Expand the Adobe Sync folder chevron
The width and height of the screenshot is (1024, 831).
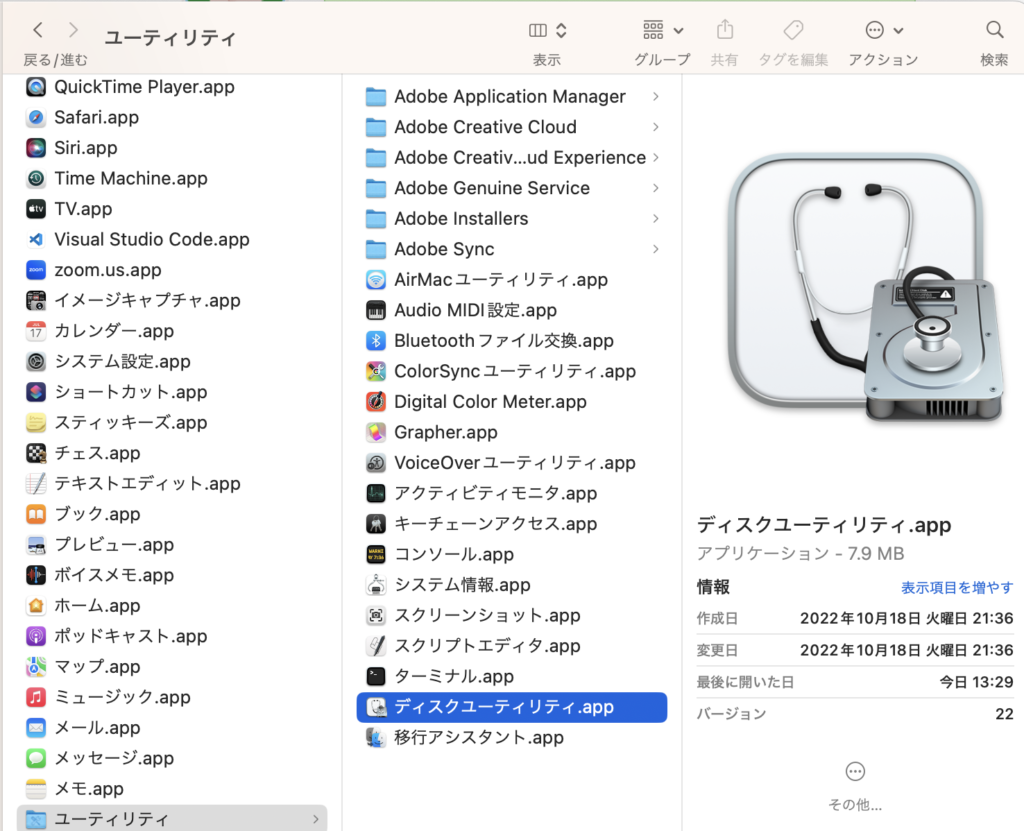tap(655, 249)
